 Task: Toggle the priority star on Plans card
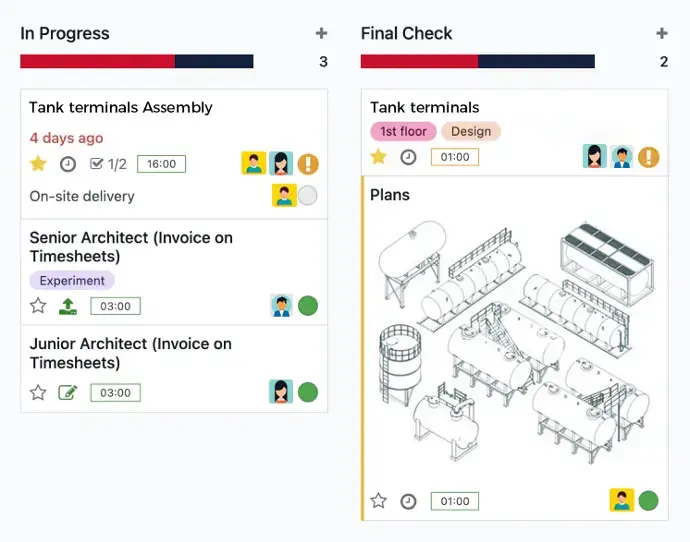[x=378, y=500]
